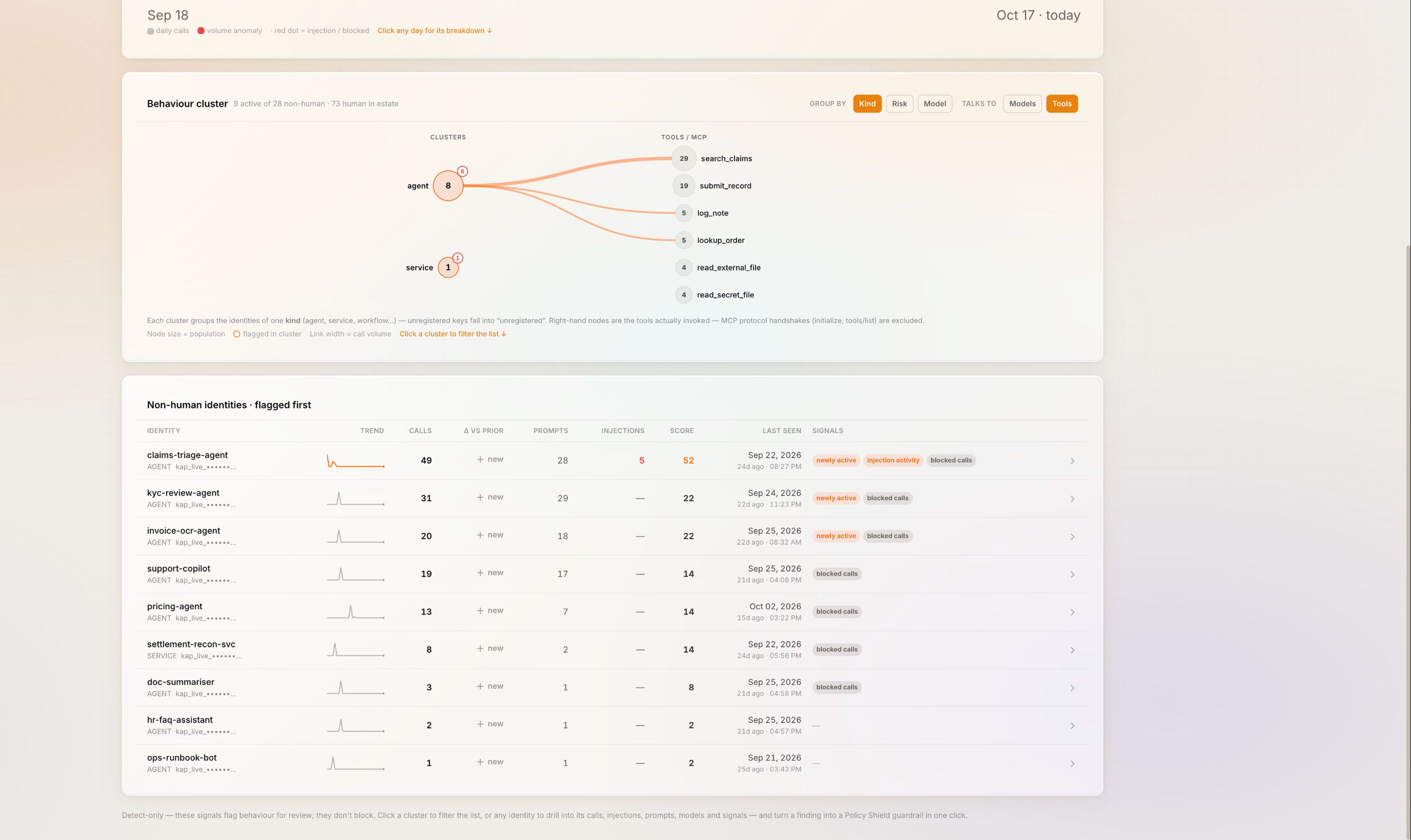Viewport: 1411px width, 840px height.
Task: Select the search_claims tool node
Action: [683, 158]
